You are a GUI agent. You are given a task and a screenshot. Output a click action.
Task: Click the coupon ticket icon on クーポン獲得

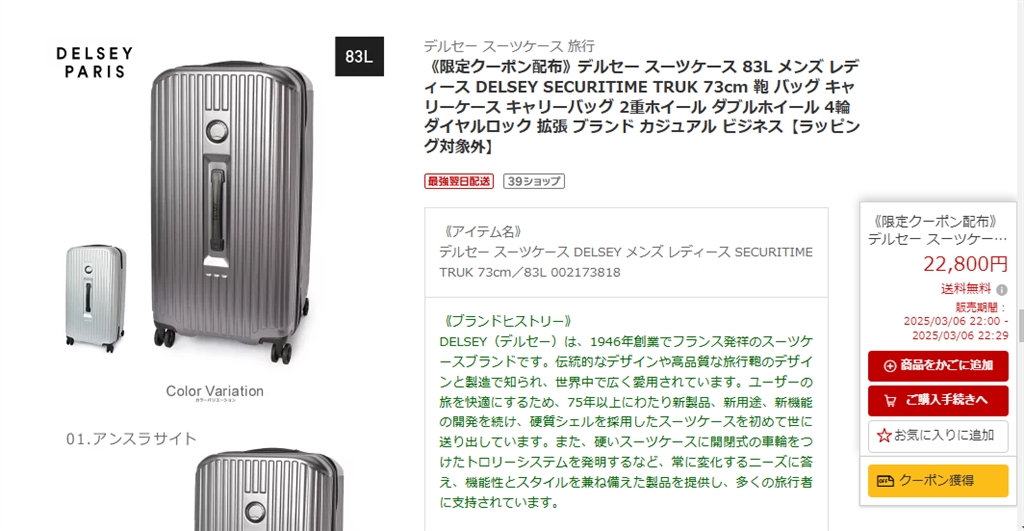[x=885, y=481]
